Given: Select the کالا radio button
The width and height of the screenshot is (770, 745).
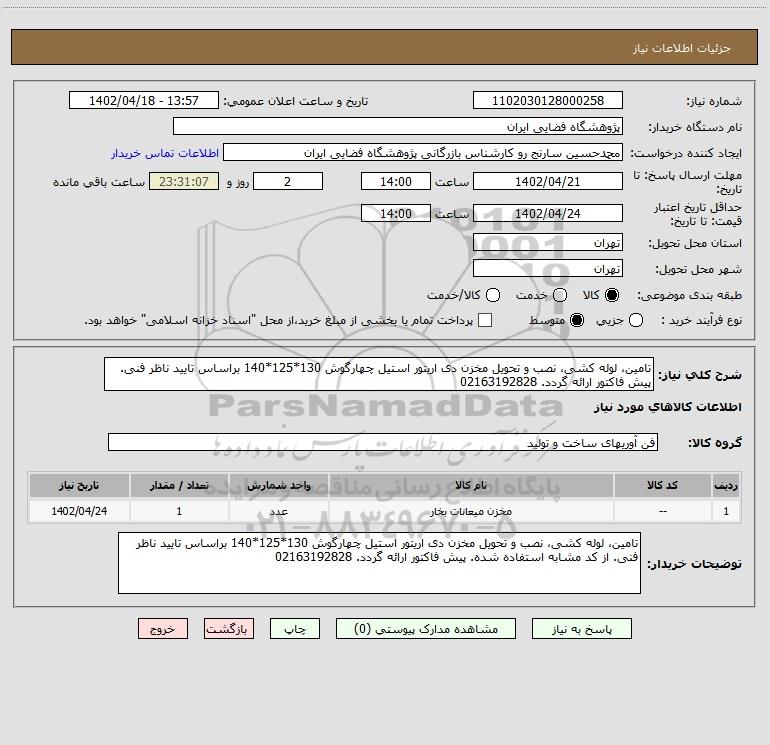Looking at the screenshot, I should (x=612, y=295).
